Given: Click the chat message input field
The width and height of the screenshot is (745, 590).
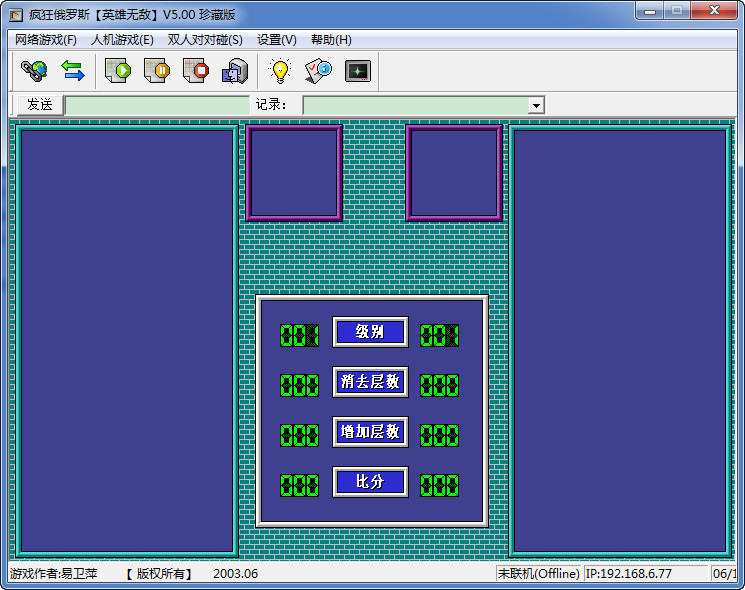Looking at the screenshot, I should [157, 105].
